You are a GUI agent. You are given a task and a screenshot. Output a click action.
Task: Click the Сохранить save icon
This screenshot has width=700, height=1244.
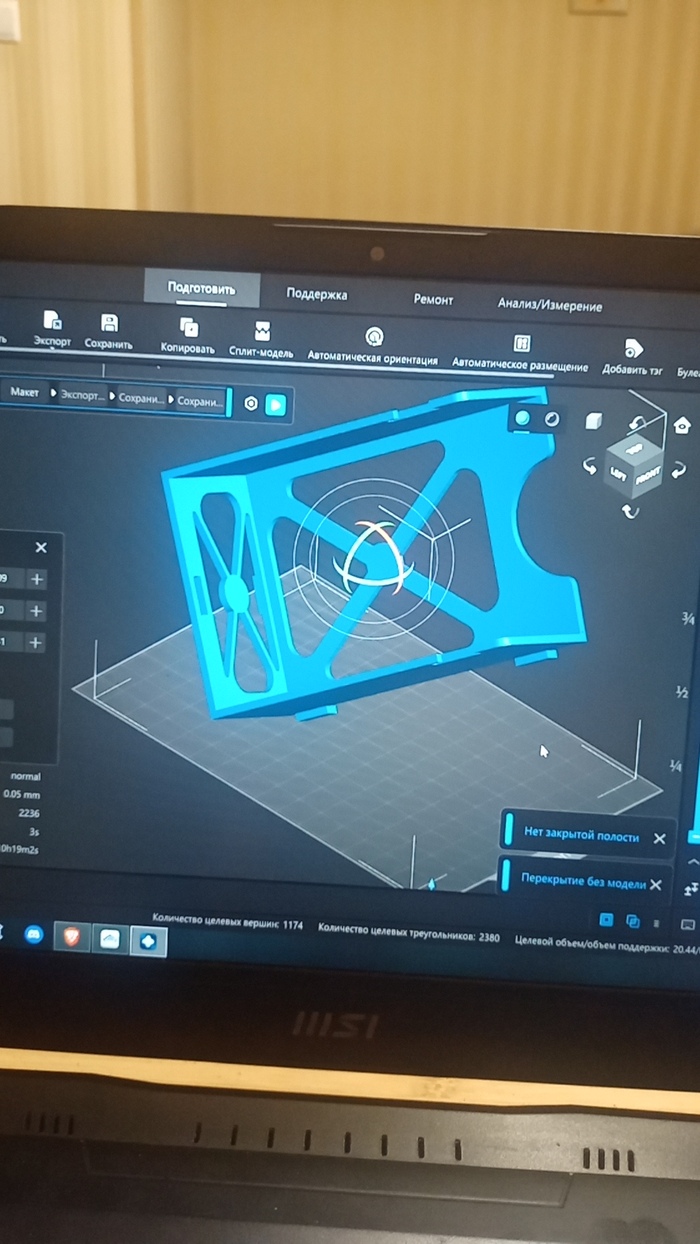[109, 323]
